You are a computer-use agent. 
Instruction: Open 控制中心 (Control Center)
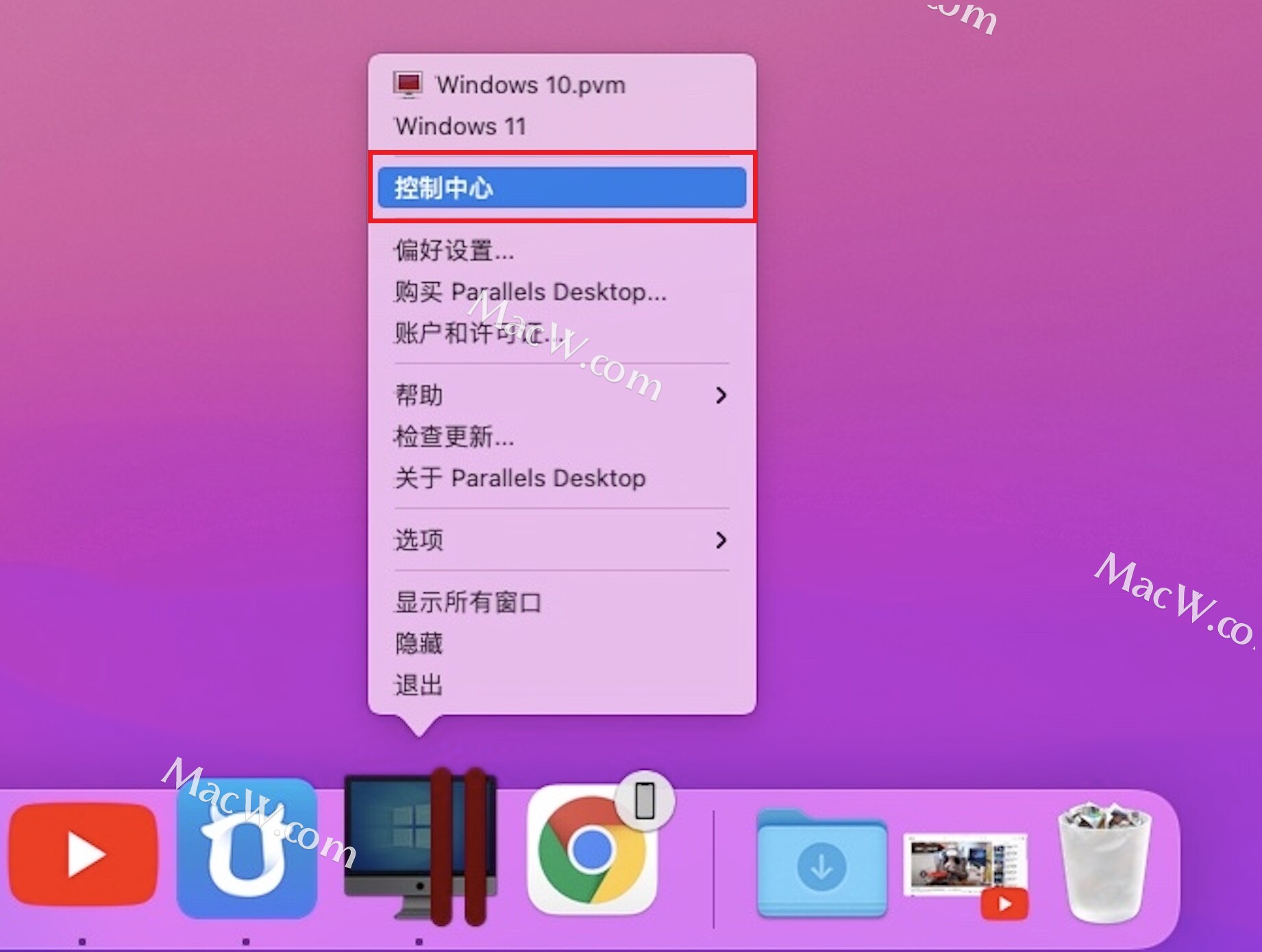click(x=562, y=188)
